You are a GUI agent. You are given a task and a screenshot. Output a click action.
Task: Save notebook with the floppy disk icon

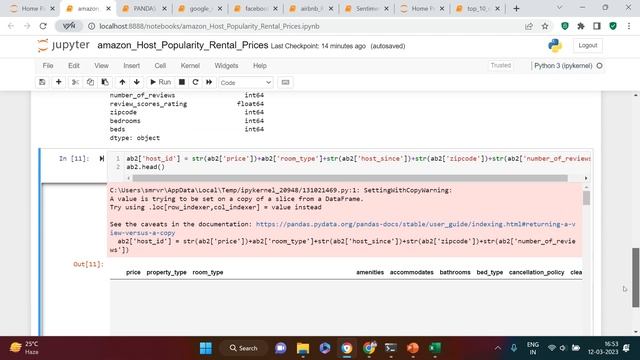click(42, 82)
